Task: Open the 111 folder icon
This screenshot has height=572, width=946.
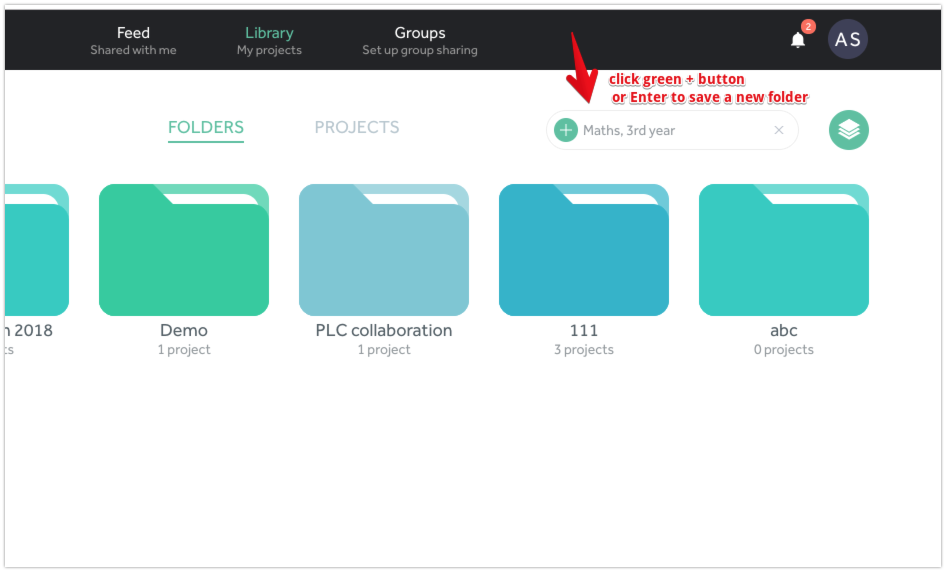Action: pos(584,251)
